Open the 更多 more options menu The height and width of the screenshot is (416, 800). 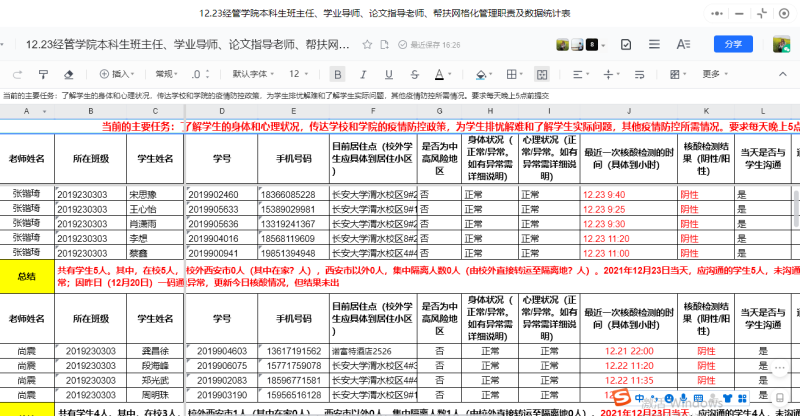tap(716, 74)
